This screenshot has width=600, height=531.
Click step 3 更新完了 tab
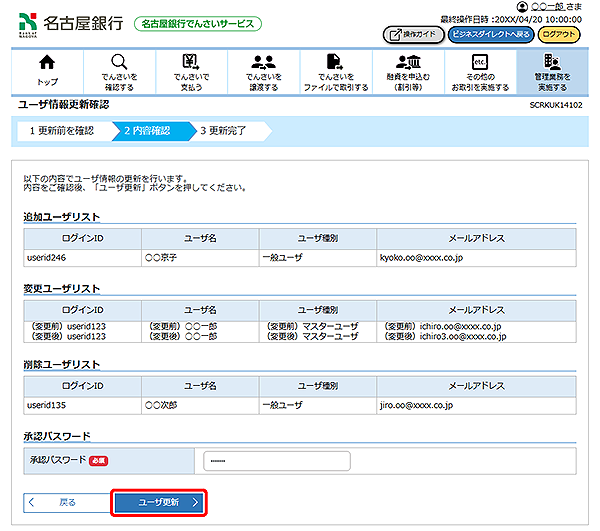[x=228, y=130]
